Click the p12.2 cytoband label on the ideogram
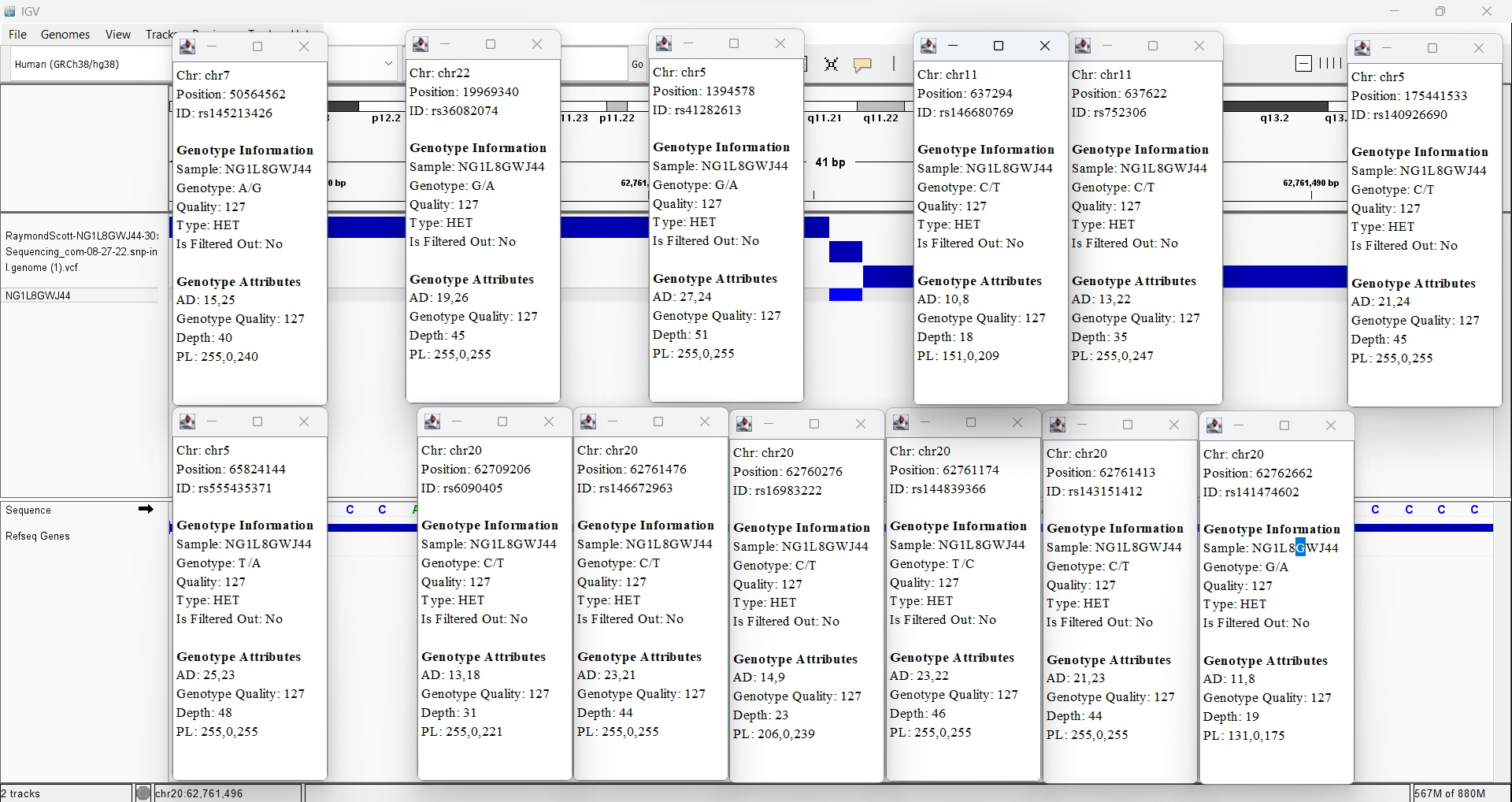Viewport: 1512px width, 802px height. 386,118
